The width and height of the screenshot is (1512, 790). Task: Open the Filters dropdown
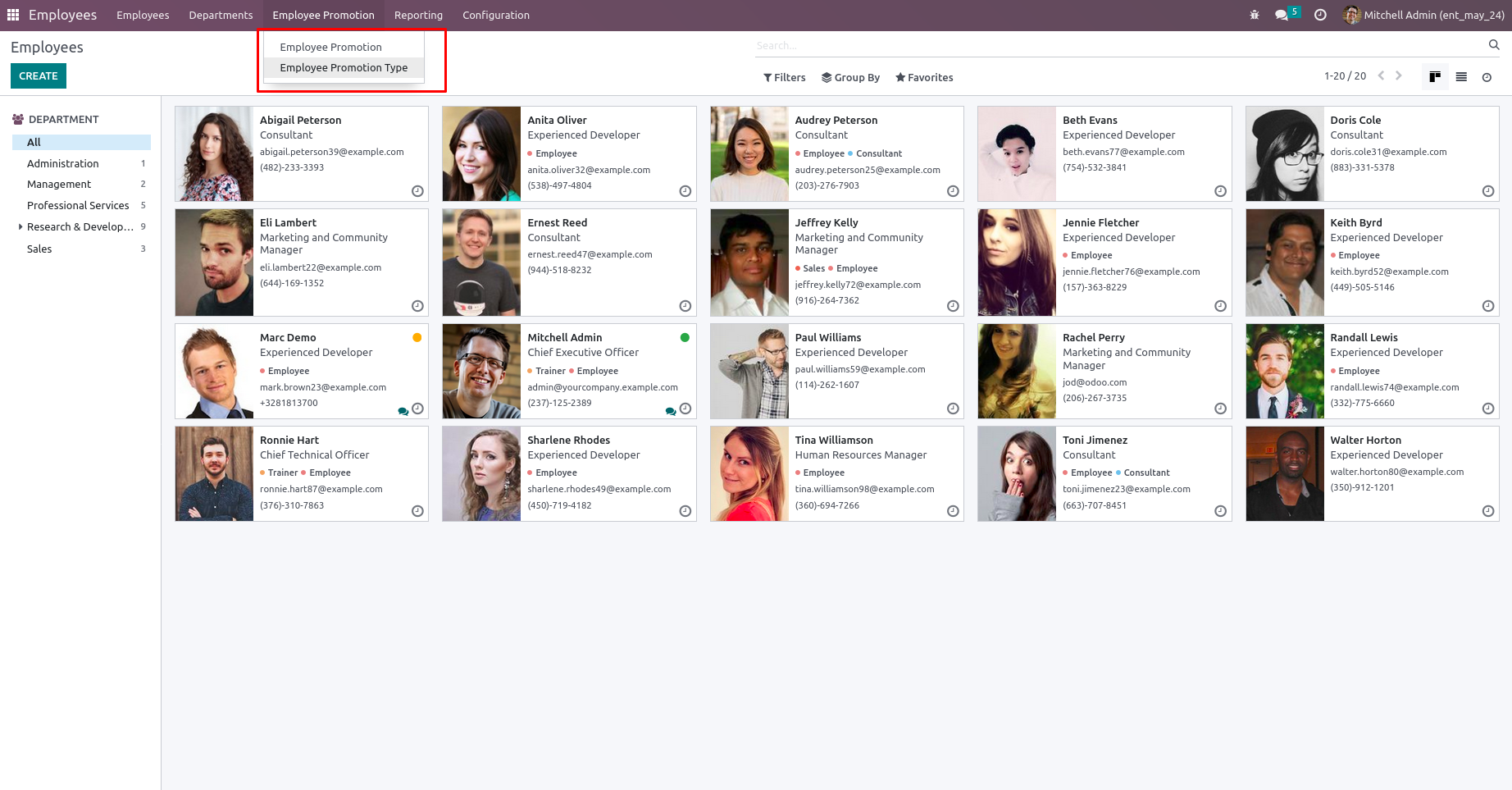tap(785, 77)
